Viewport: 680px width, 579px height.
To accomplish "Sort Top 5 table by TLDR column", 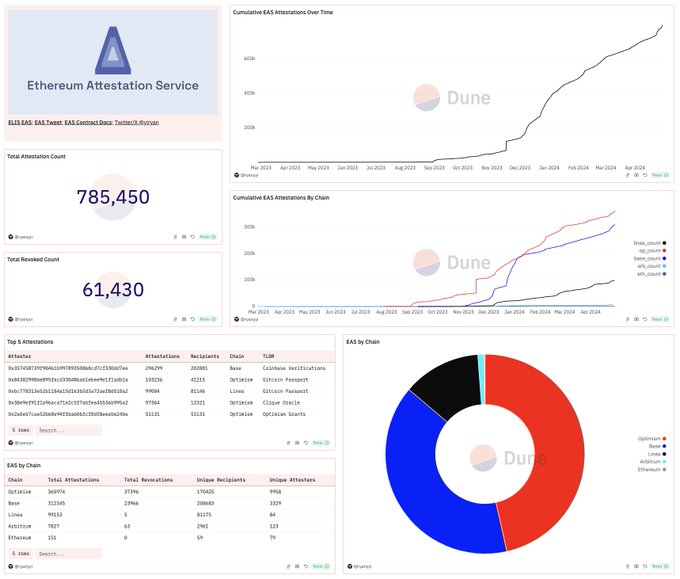I will [268, 356].
